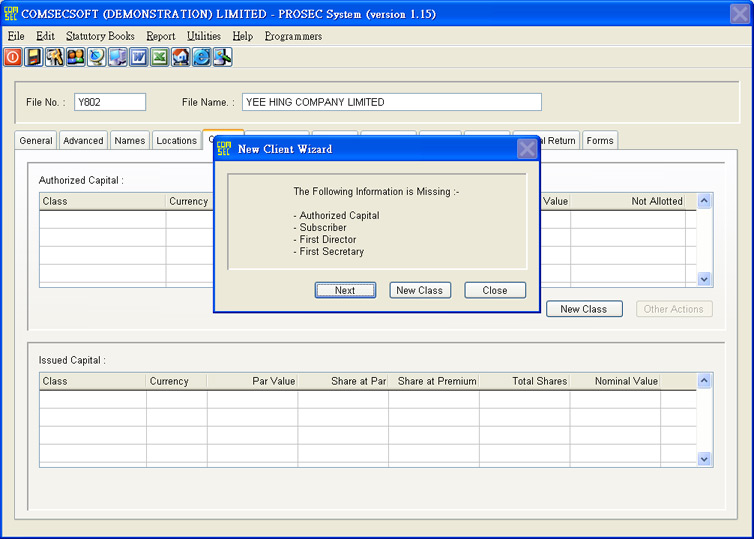Click the red power exit toolbar icon
The image size is (754, 539).
[x=13, y=57]
